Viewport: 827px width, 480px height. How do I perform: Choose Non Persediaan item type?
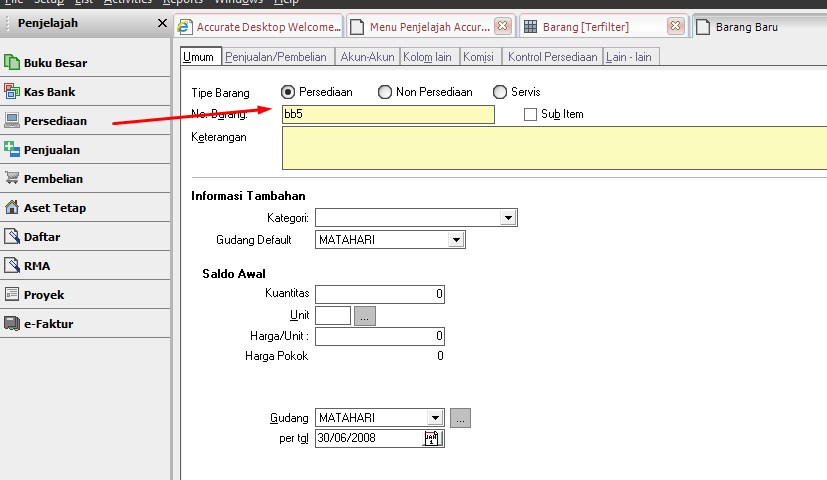385,92
